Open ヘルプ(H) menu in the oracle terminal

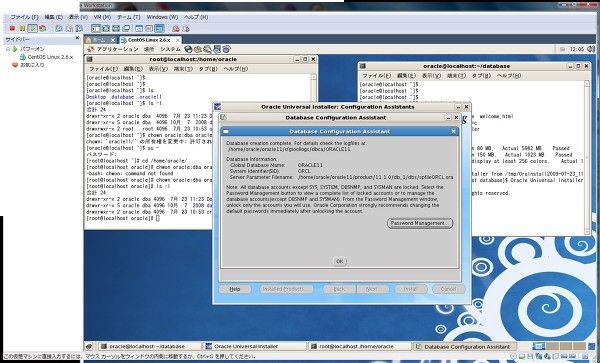coord(509,76)
